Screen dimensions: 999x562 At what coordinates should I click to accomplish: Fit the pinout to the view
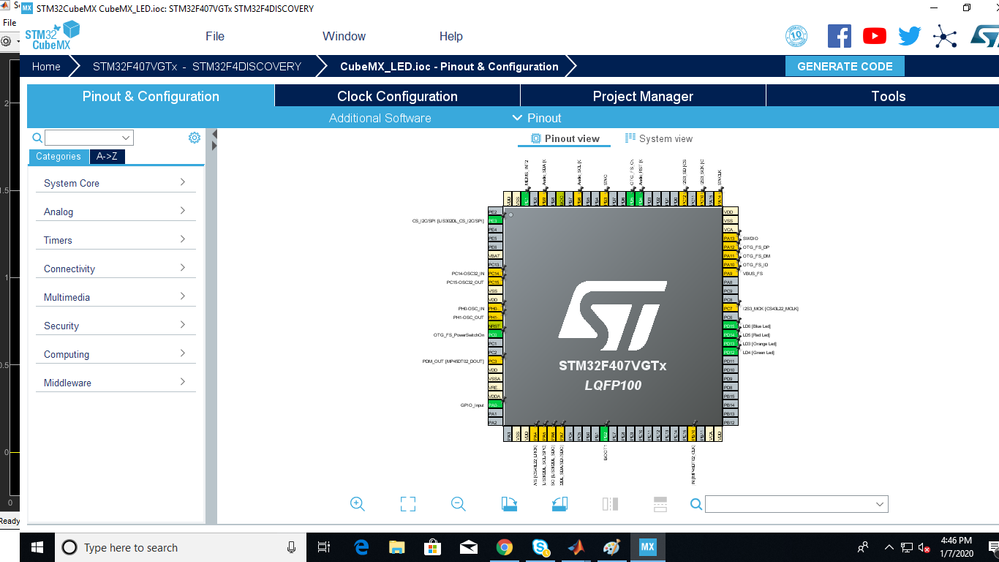tap(408, 504)
